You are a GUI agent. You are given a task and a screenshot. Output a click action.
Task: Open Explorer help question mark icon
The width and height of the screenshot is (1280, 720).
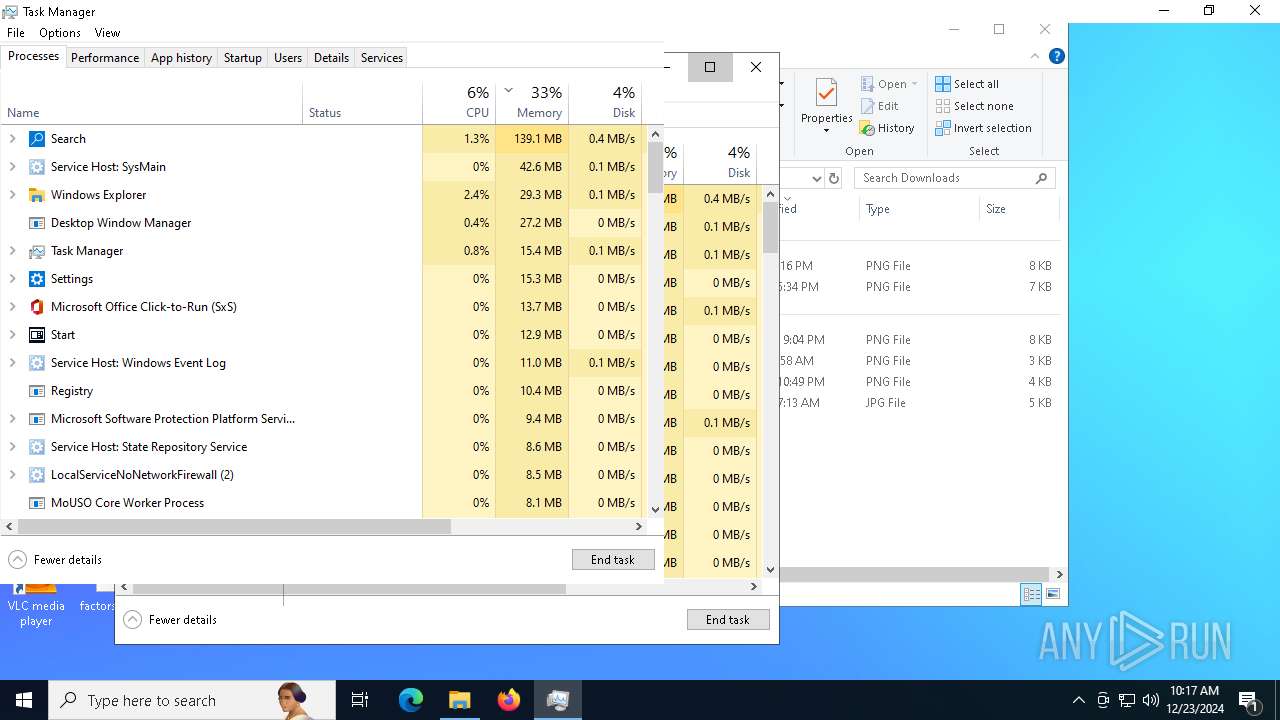(1057, 57)
